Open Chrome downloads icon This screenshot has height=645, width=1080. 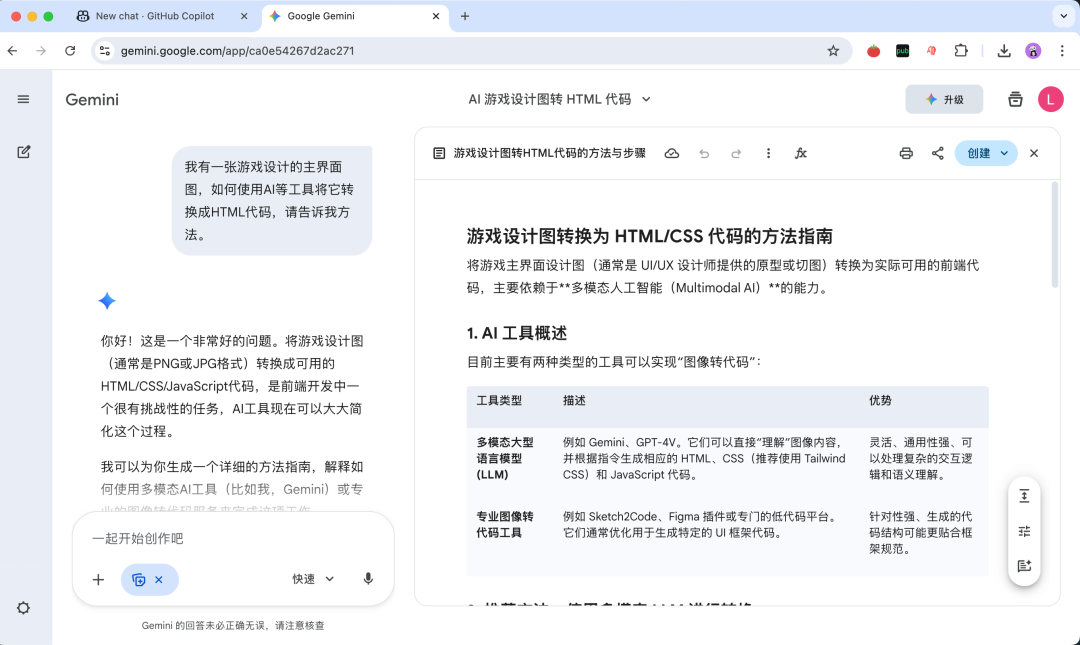pos(1004,51)
